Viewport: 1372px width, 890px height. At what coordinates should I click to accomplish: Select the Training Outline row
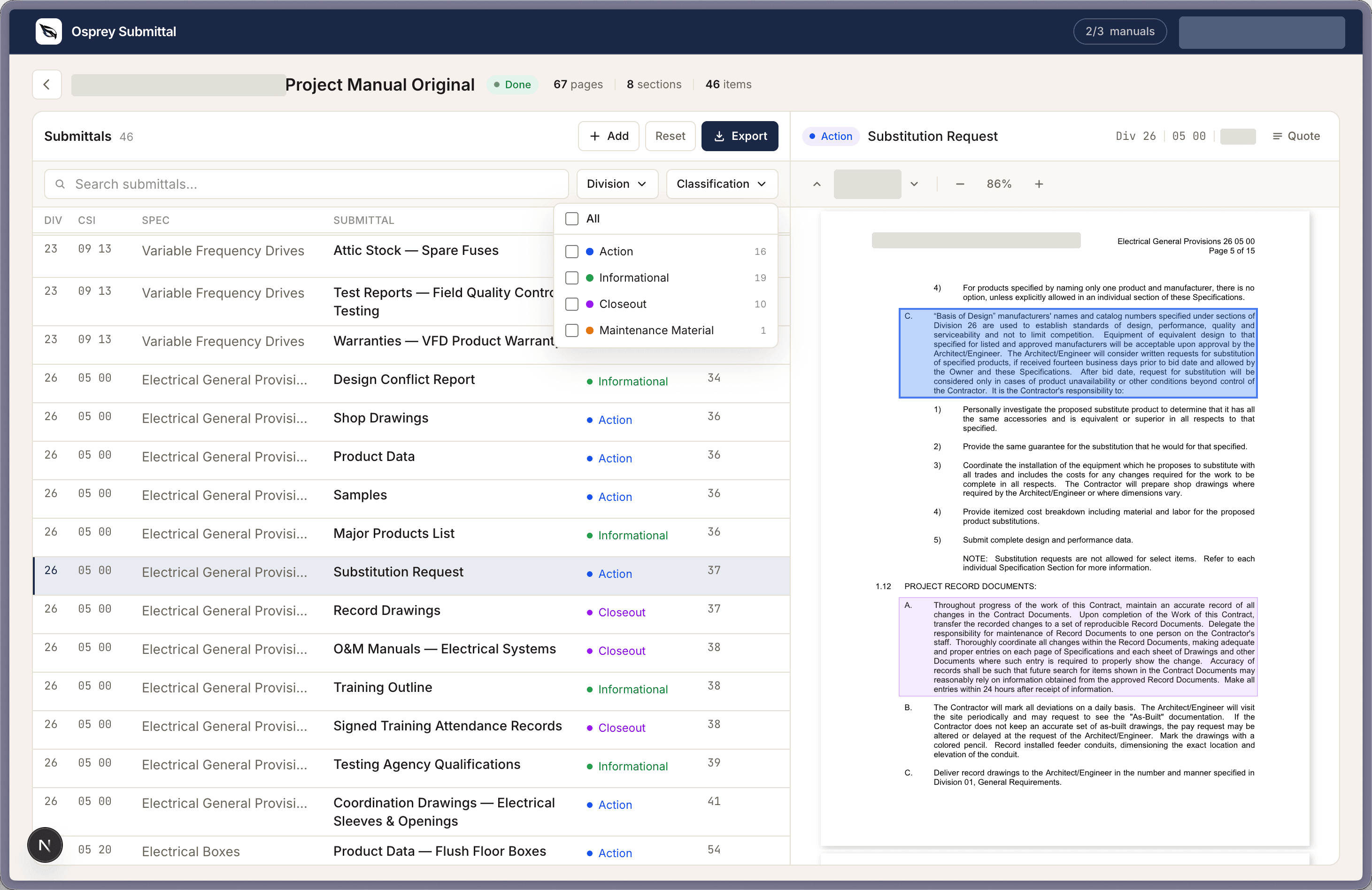pyautogui.click(x=411, y=691)
